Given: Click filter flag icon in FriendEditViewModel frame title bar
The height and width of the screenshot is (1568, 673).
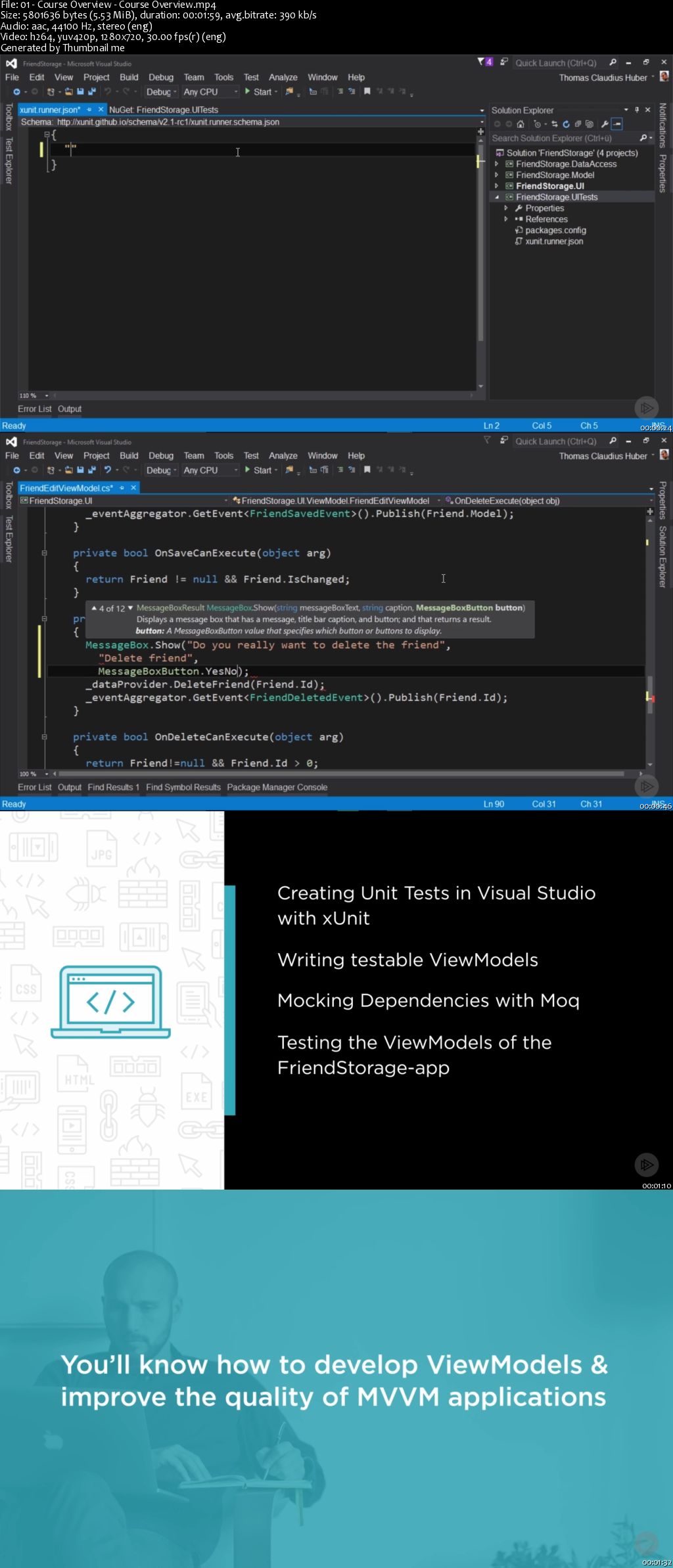Looking at the screenshot, I should point(487,440).
